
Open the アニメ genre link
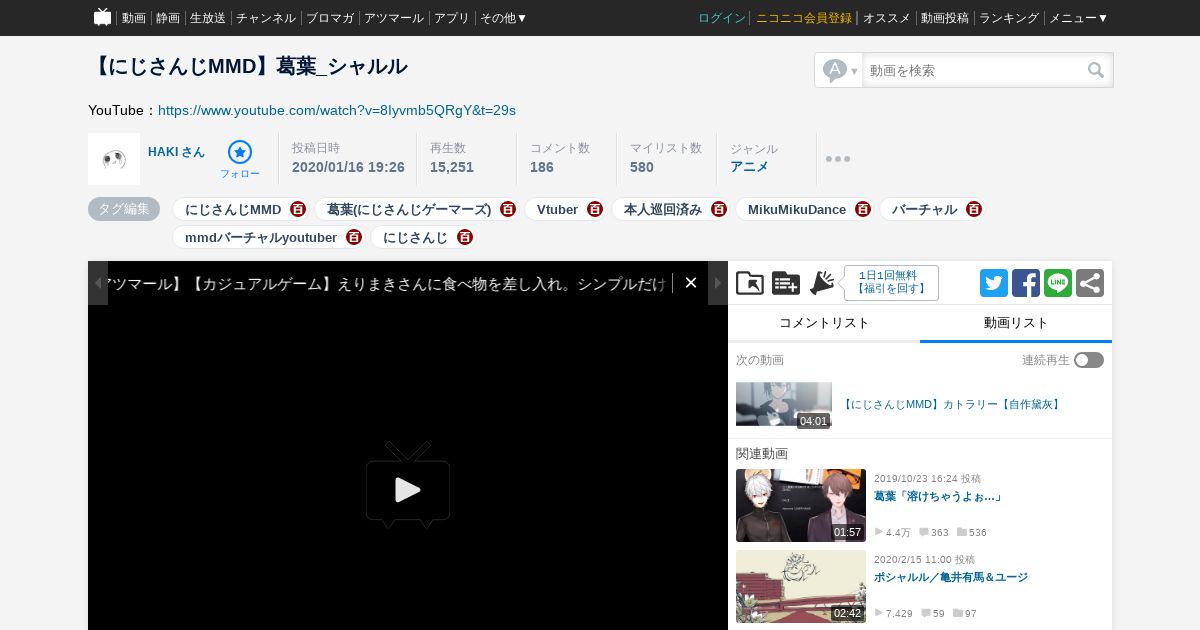749,167
